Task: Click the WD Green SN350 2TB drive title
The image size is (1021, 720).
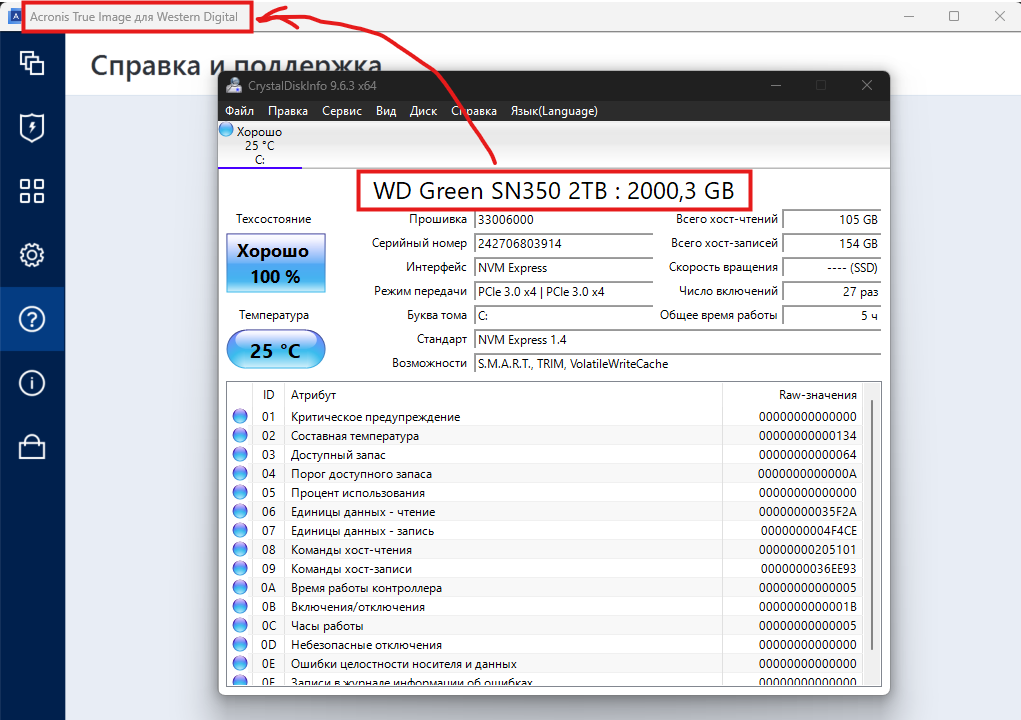Action: 554,191
